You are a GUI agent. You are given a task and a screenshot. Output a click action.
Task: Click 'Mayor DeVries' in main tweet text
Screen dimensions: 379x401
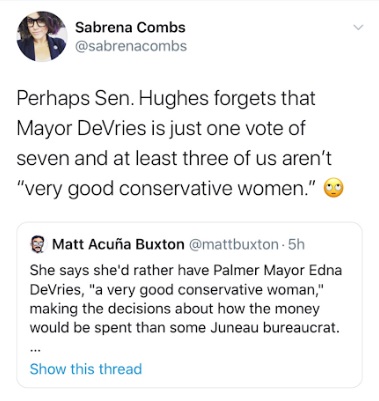pyautogui.click(x=81, y=128)
